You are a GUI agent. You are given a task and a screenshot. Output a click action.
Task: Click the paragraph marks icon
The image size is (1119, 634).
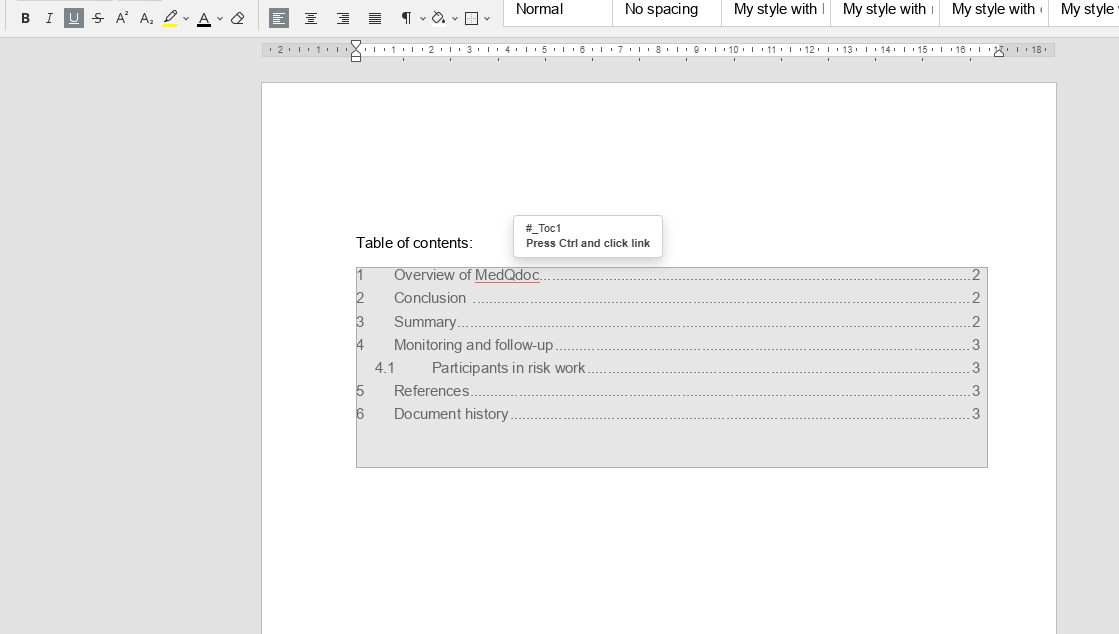[x=407, y=18]
